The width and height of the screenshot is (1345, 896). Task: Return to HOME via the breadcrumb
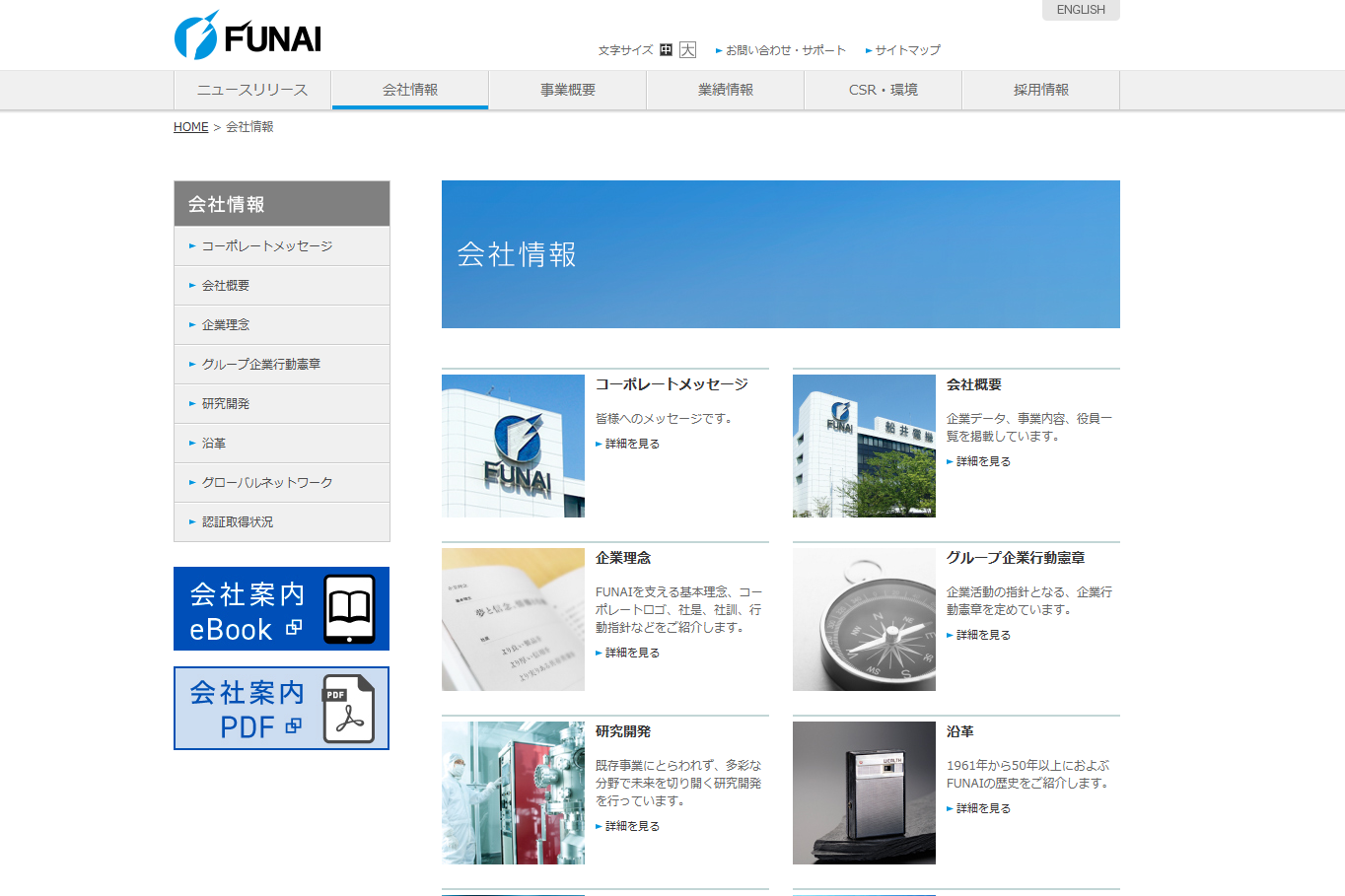pyautogui.click(x=189, y=126)
